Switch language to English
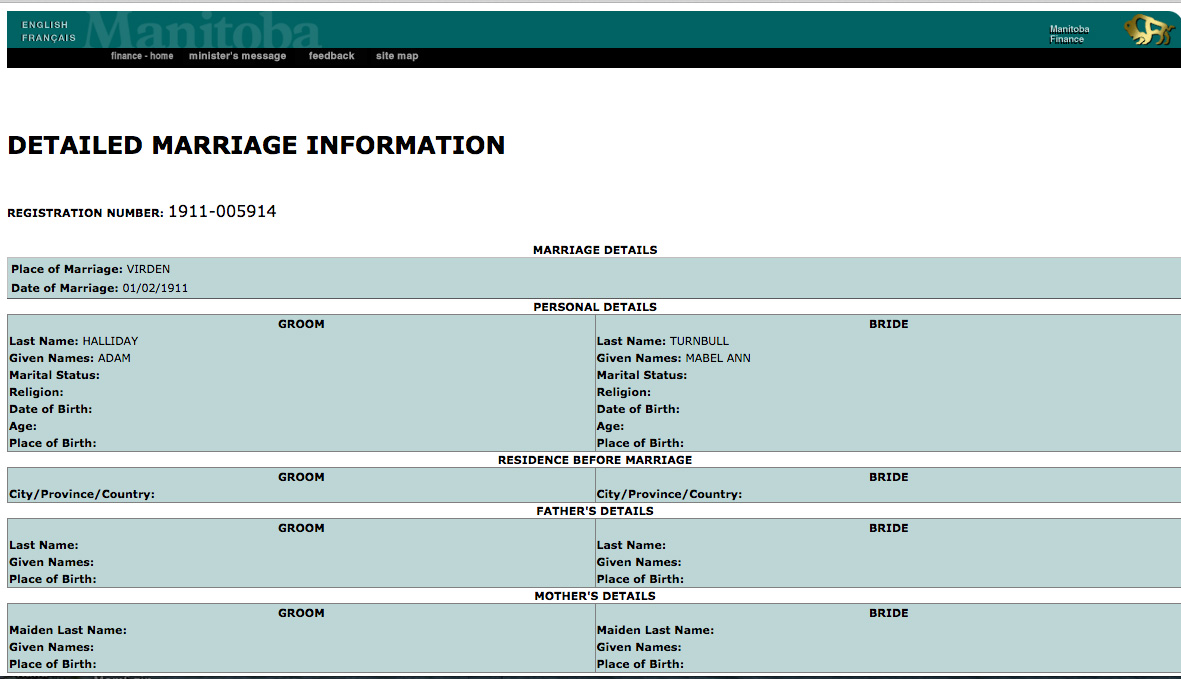This screenshot has height=679, width=1181. coord(45,25)
